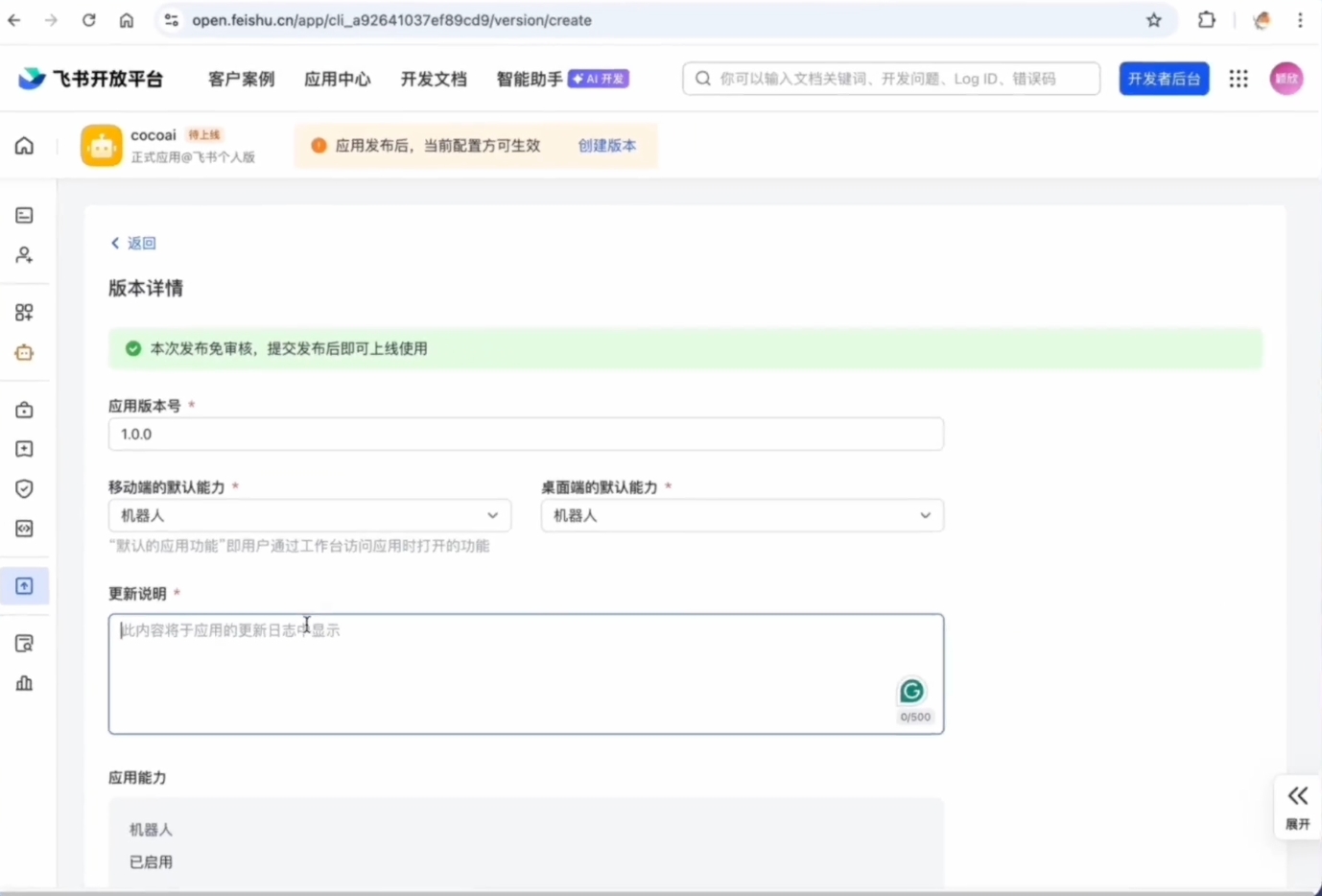This screenshot has height=896, width=1322.
Task: Click the 开发者后台 button
Action: [1164, 79]
